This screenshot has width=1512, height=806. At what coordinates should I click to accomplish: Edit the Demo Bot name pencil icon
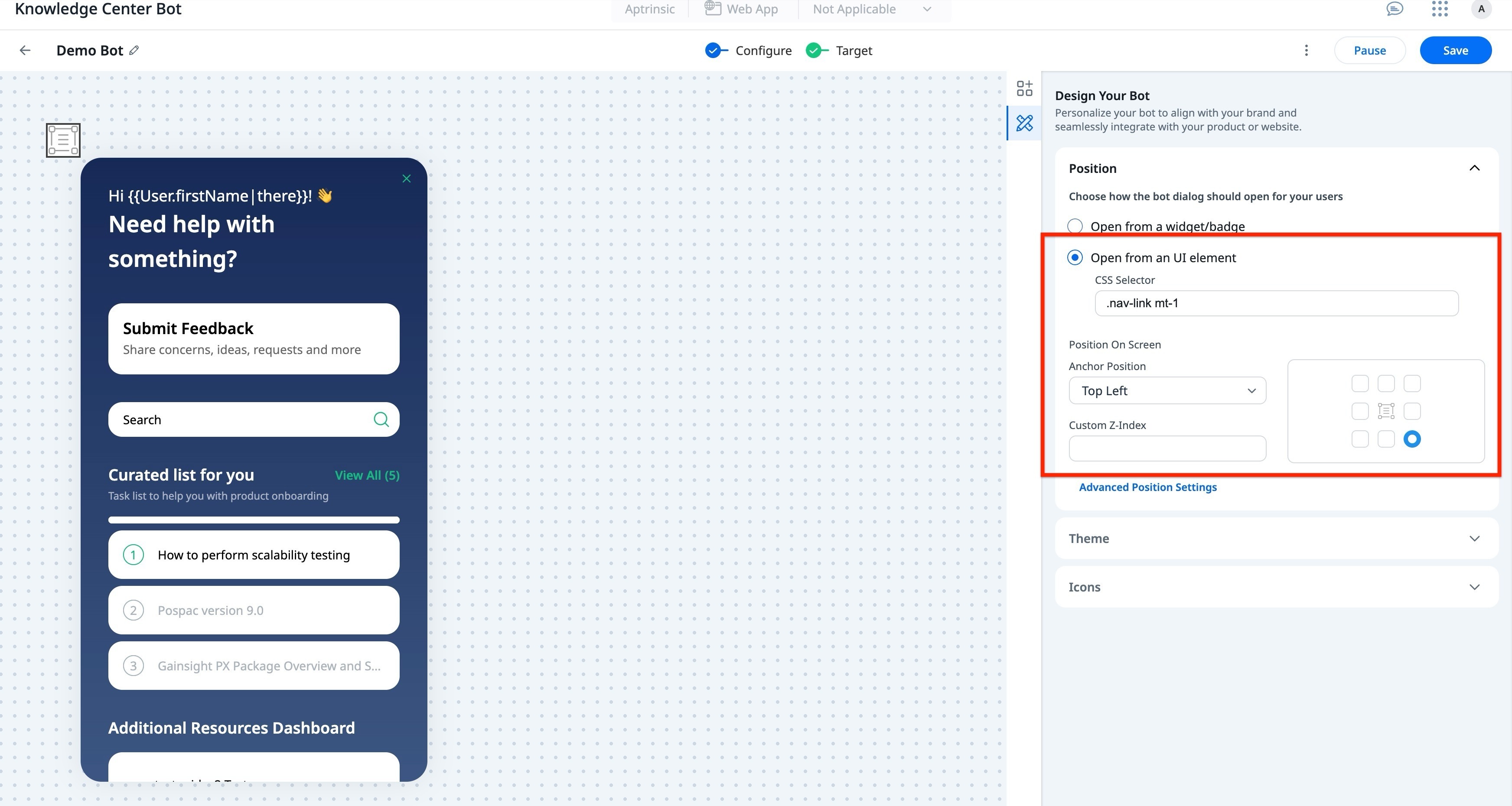[x=134, y=50]
